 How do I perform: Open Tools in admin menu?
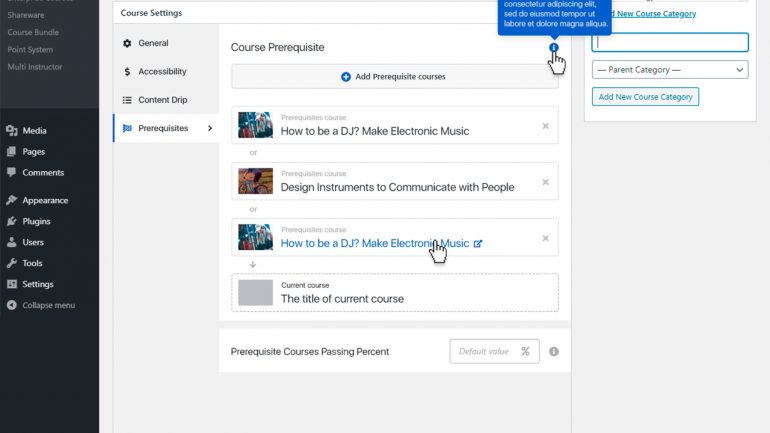(x=32, y=263)
